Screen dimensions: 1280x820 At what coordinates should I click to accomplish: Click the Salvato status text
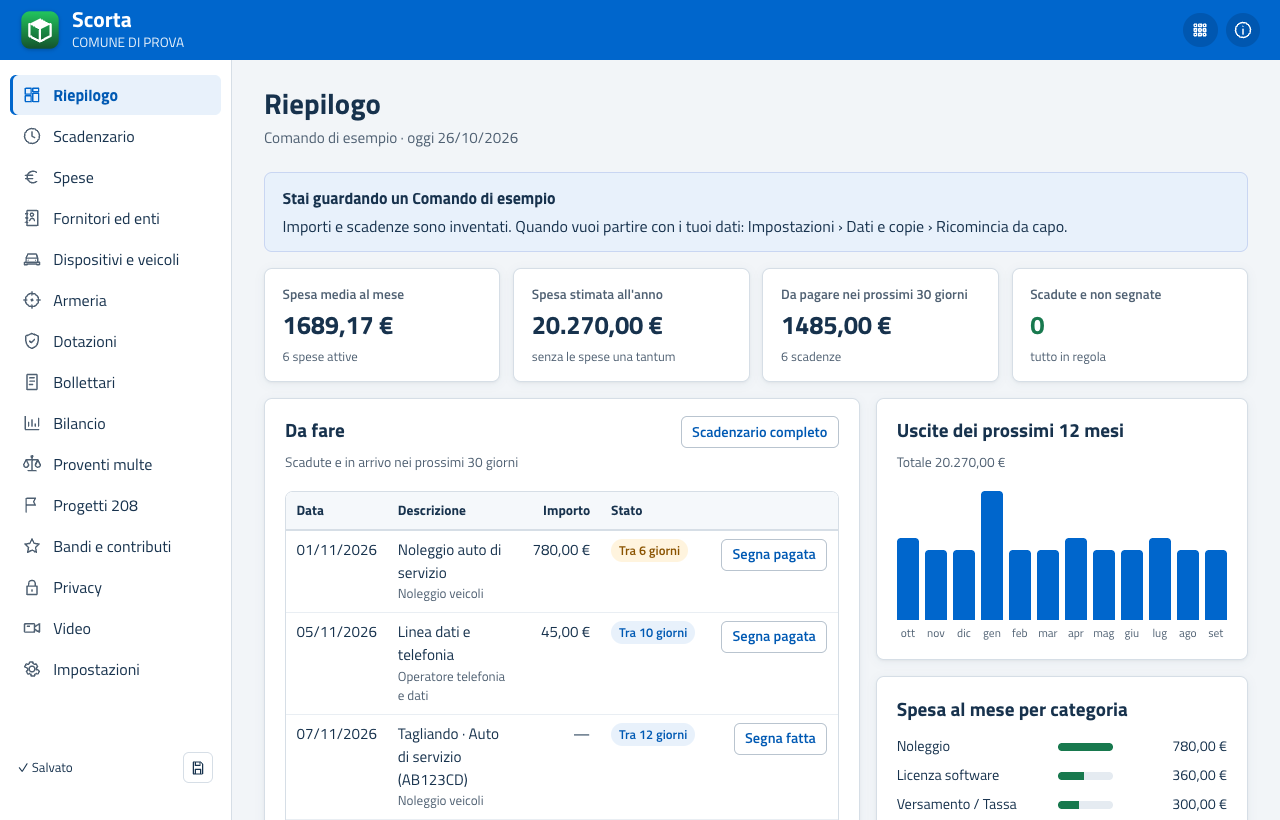pos(45,768)
